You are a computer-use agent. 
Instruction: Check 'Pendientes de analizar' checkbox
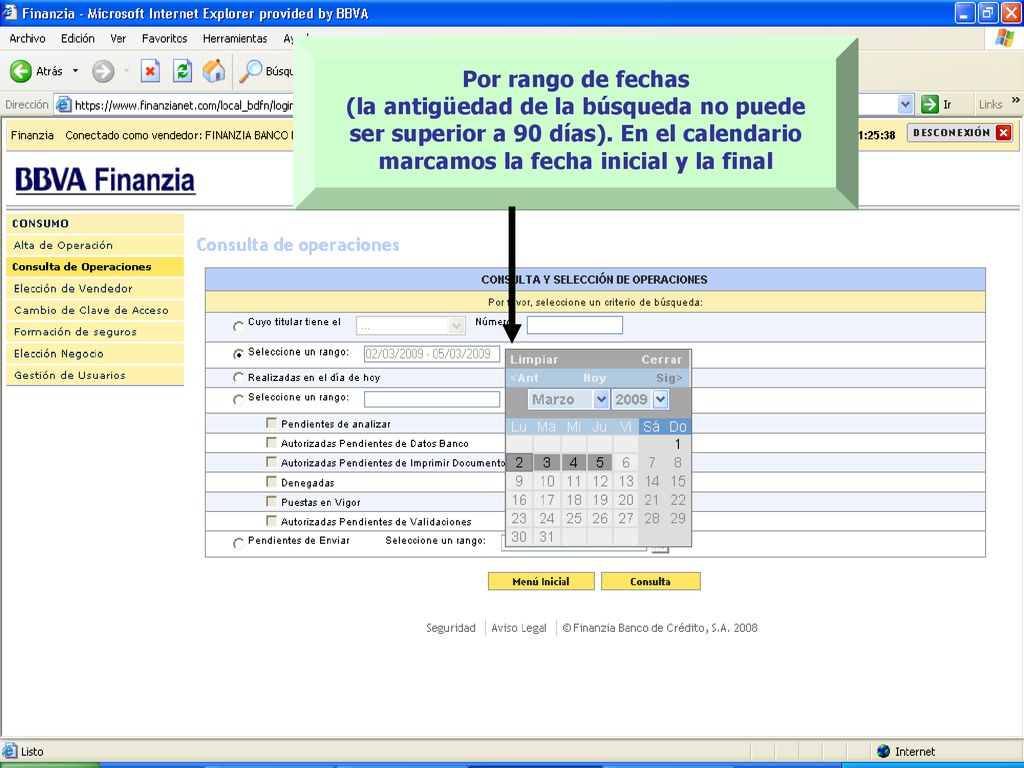pyautogui.click(x=272, y=423)
